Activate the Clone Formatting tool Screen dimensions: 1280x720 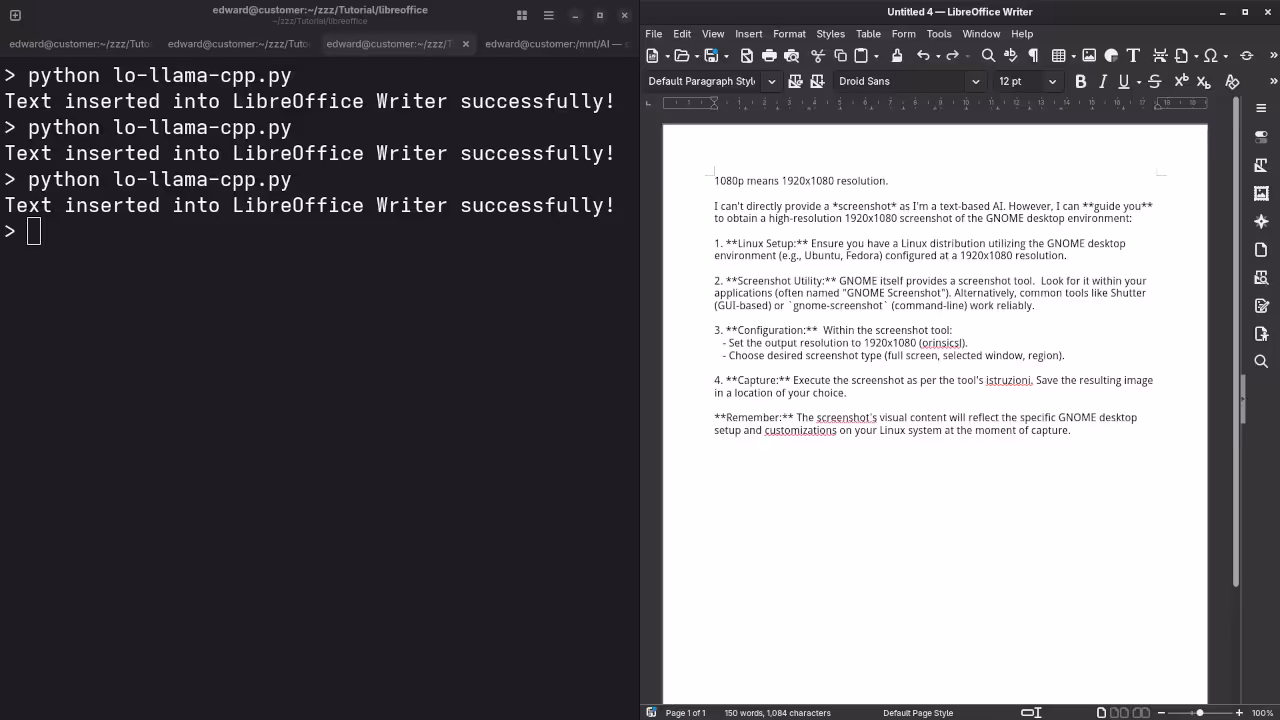[x=896, y=55]
